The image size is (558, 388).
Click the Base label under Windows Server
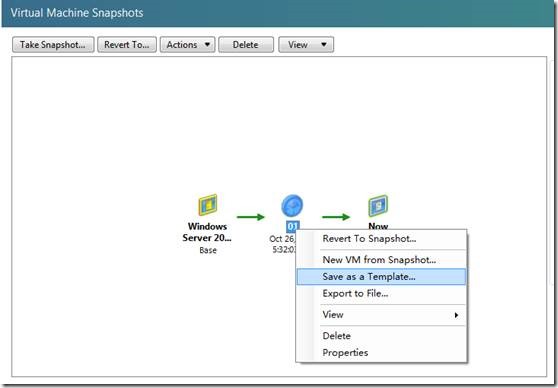pyautogui.click(x=208, y=250)
